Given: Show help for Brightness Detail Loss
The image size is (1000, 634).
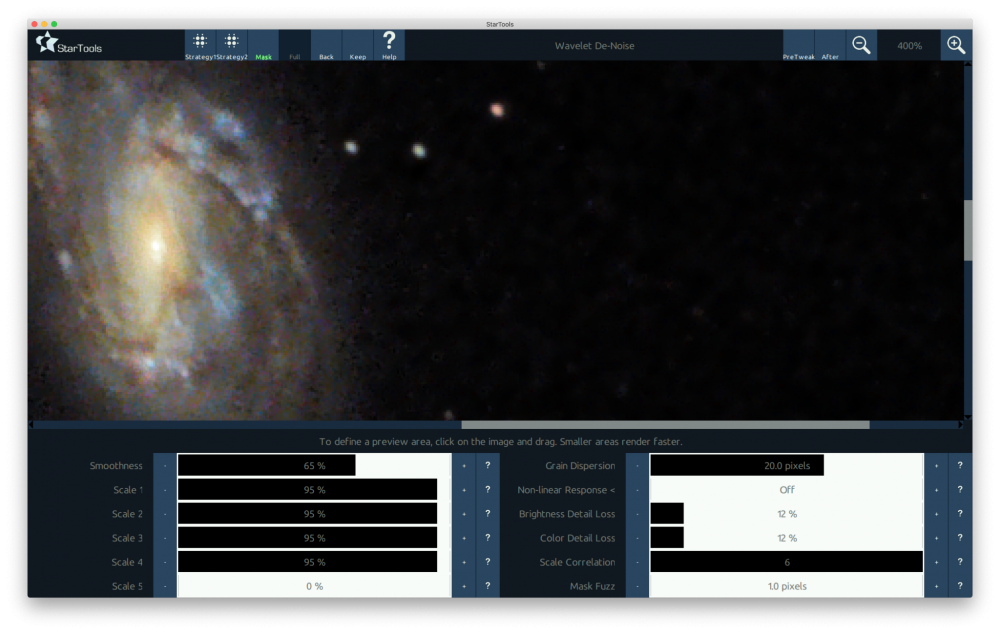Looking at the screenshot, I should [x=960, y=514].
